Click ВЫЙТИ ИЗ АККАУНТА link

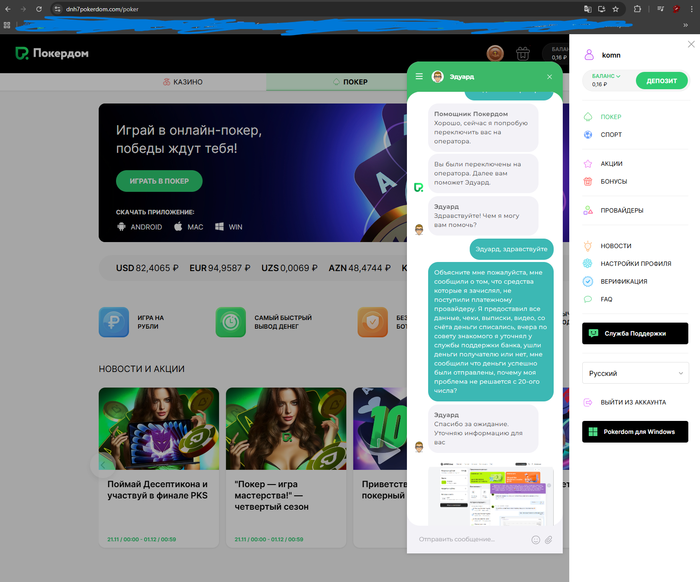pyautogui.click(x=633, y=402)
